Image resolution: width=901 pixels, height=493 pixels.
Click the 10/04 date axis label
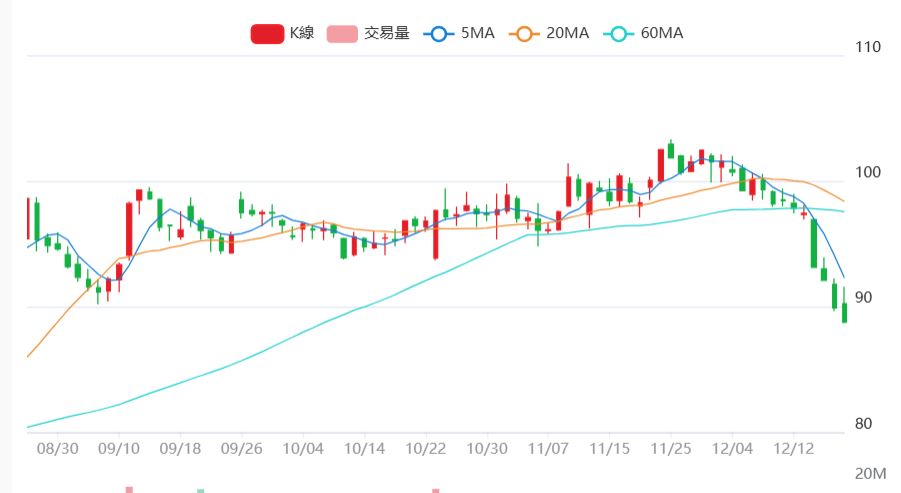click(x=304, y=448)
